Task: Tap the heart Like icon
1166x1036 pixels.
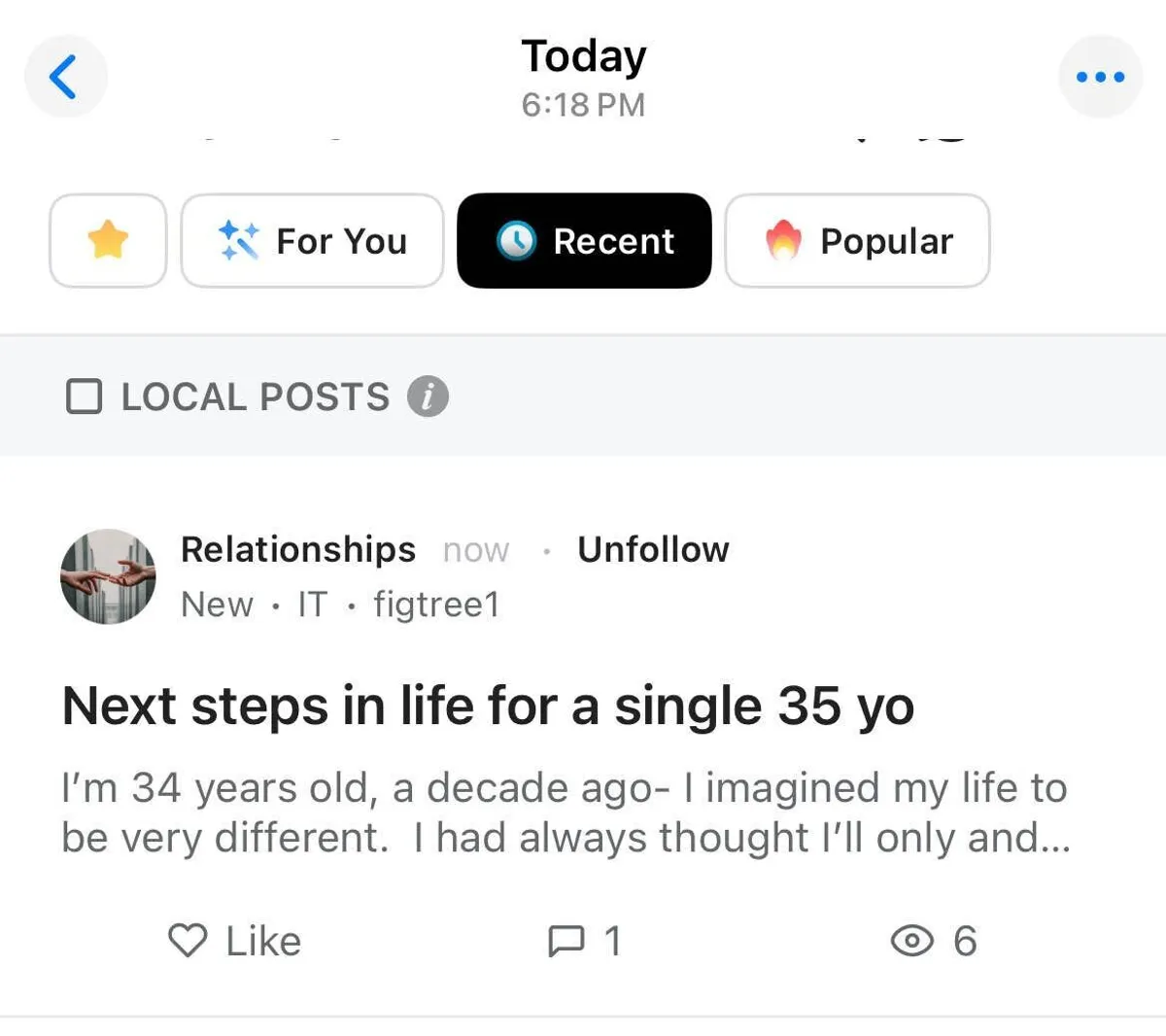Action: point(188,941)
